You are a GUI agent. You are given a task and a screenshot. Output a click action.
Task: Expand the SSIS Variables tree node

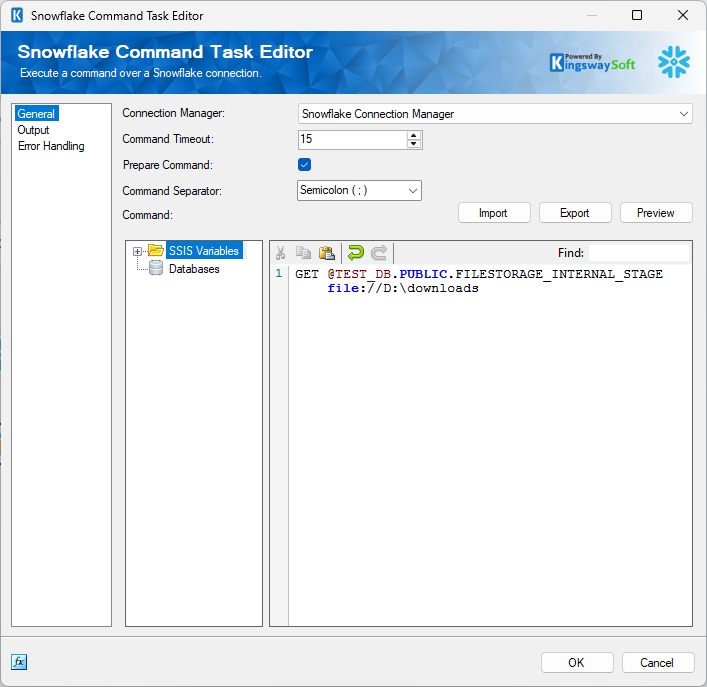coord(138,251)
